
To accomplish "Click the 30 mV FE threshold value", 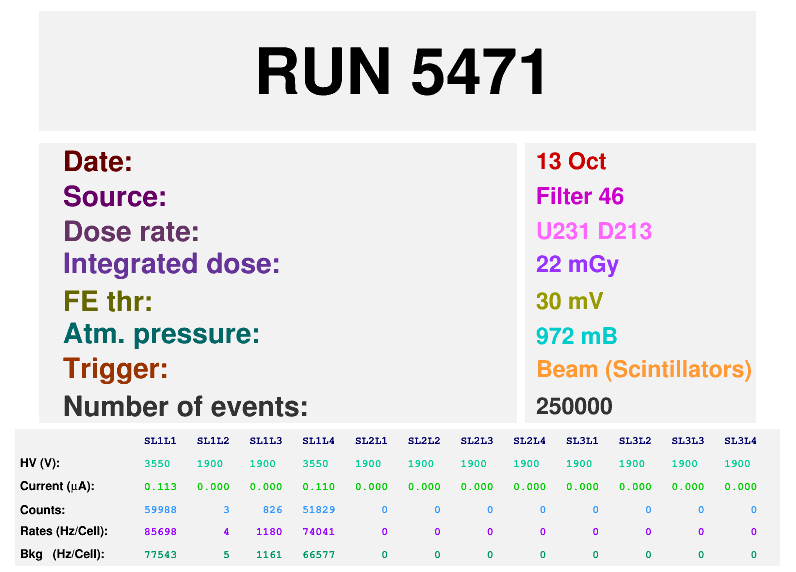I will click(x=570, y=302).
